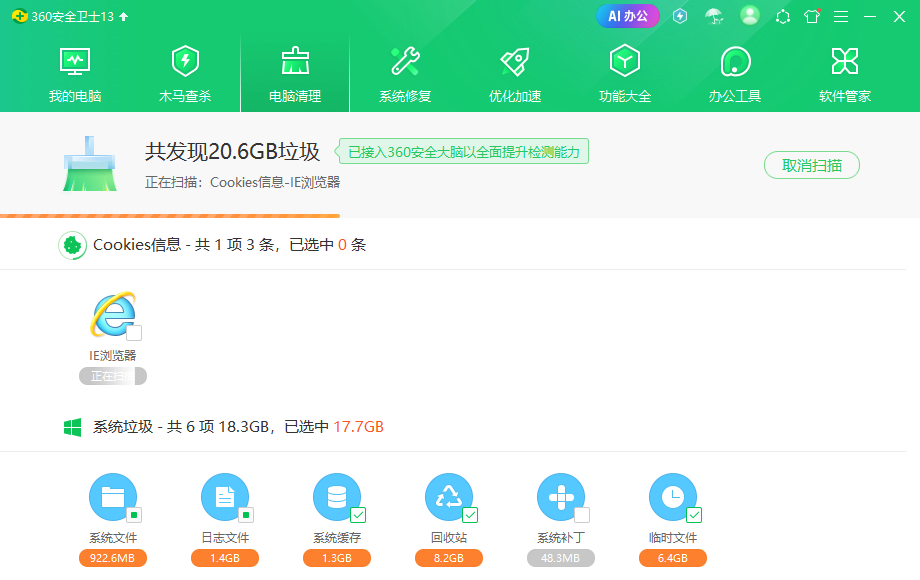Uncheck the 回收站 checkbox
This screenshot has width=920, height=580.
(470, 515)
